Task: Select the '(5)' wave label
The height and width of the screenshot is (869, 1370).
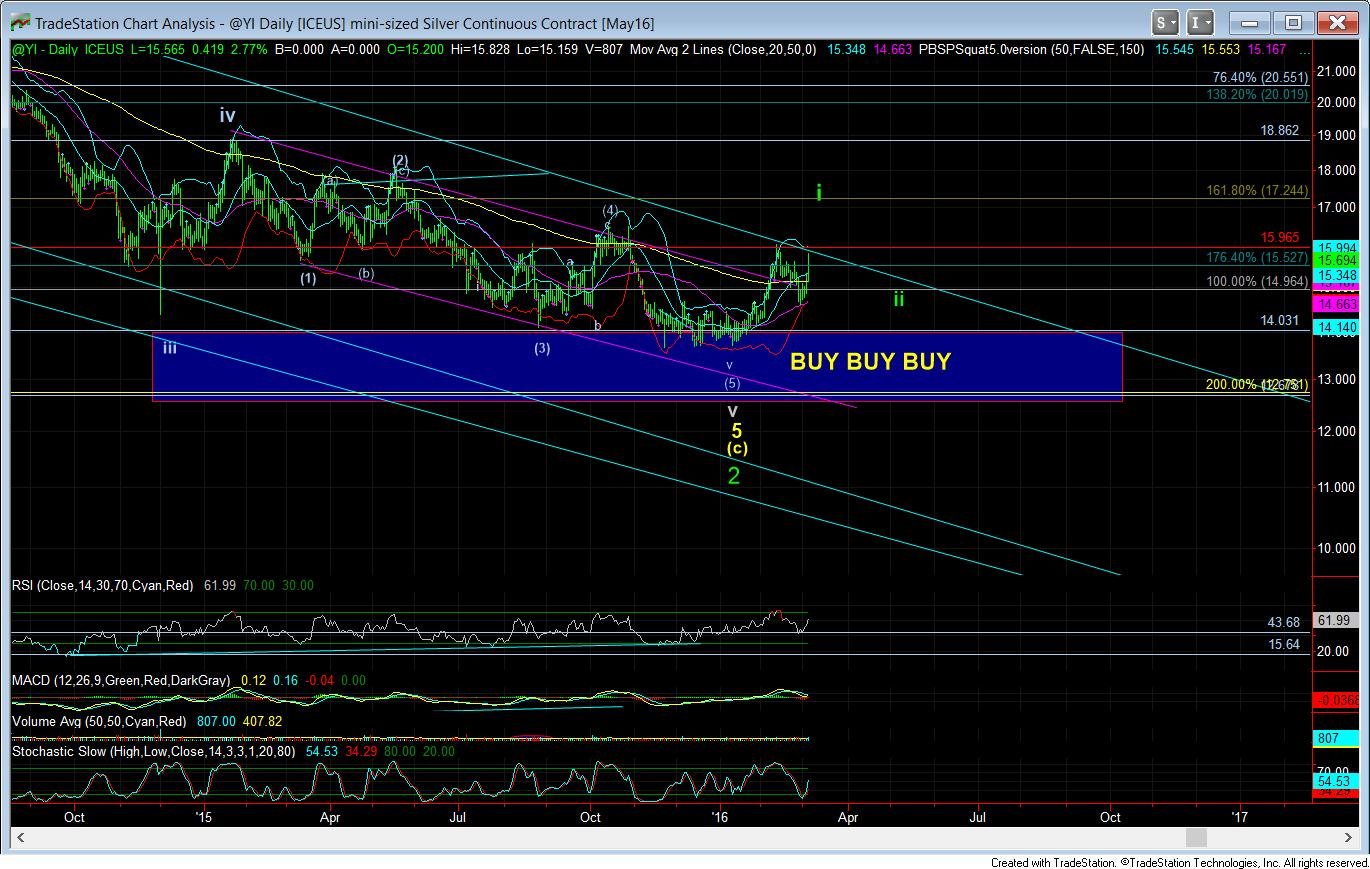Action: (732, 382)
